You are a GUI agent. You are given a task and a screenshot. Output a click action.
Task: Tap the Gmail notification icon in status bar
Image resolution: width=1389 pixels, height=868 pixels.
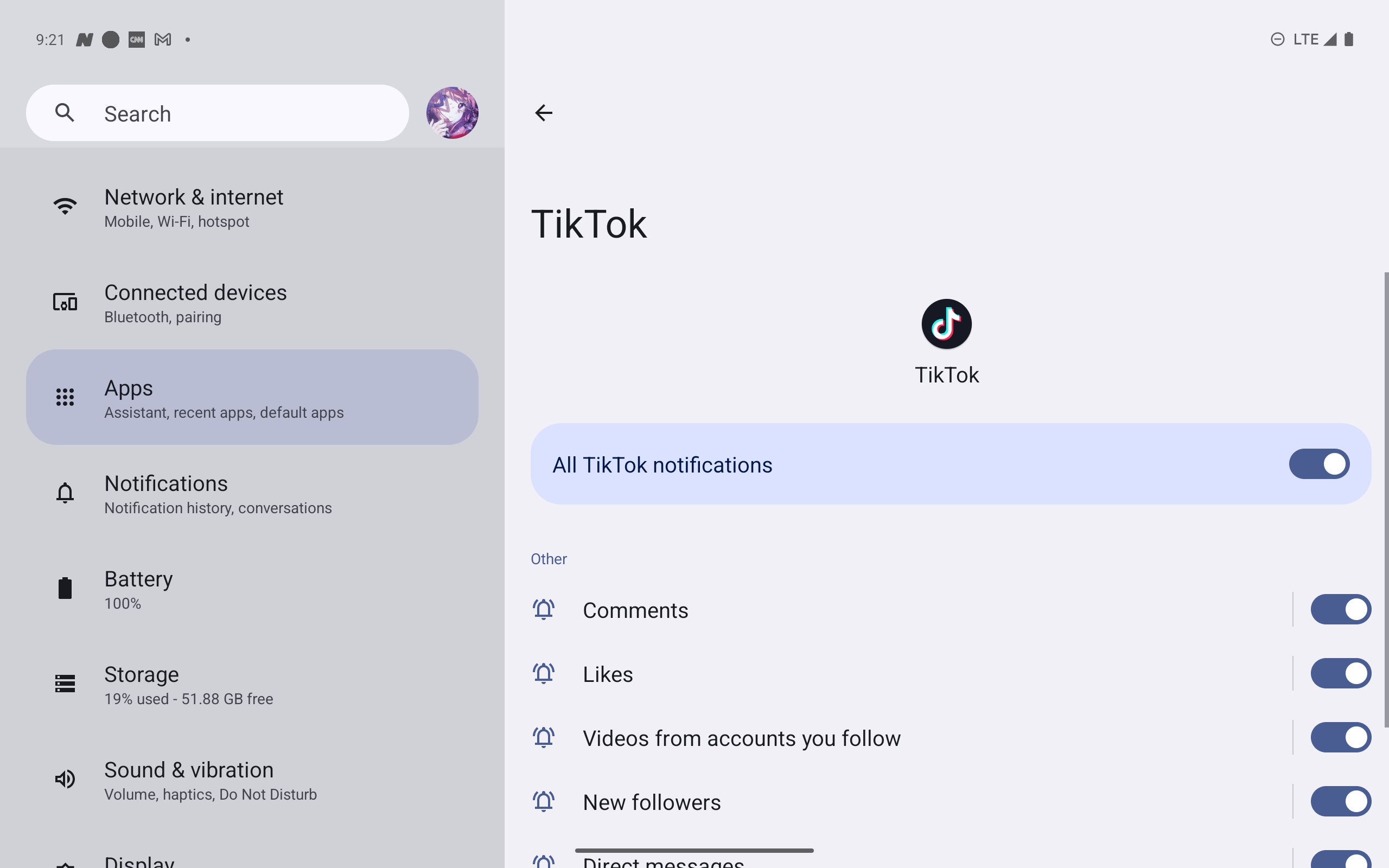[x=163, y=40]
